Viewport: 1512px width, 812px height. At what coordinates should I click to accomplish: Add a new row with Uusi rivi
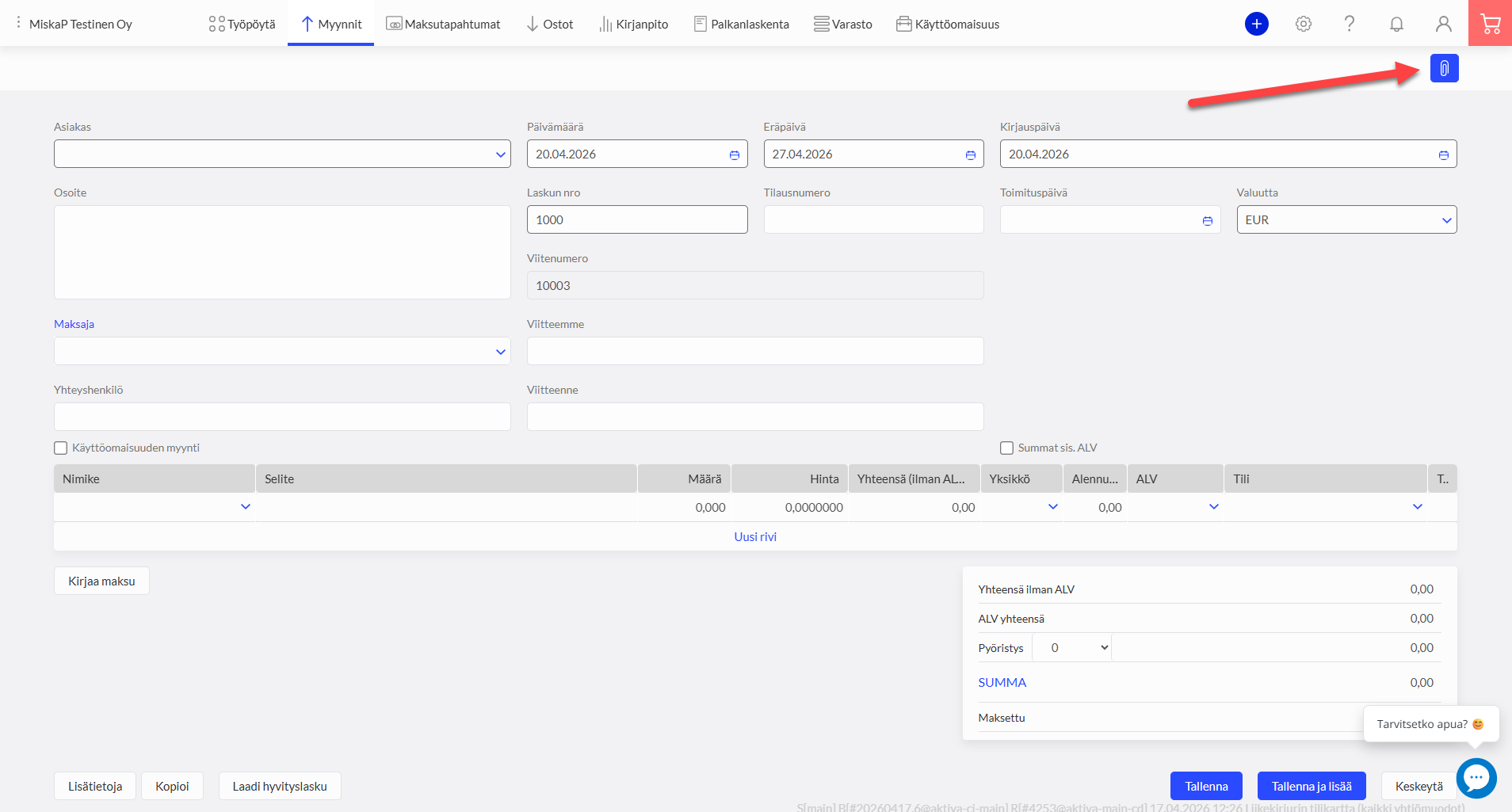pos(755,536)
